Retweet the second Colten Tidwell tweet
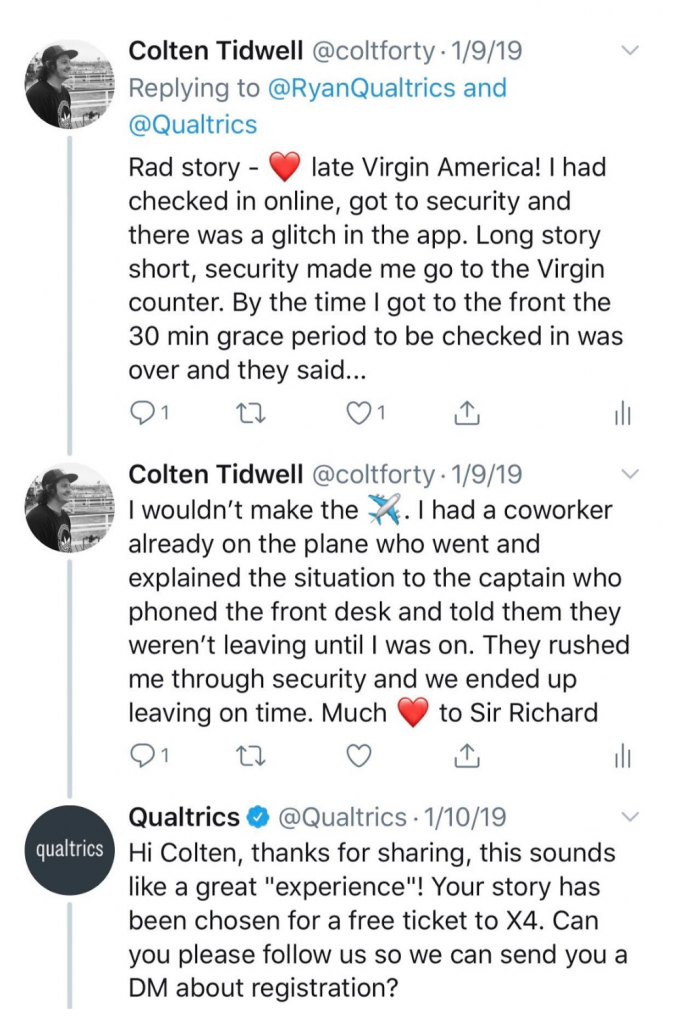Screen dimensions: 681x1024 [250, 756]
